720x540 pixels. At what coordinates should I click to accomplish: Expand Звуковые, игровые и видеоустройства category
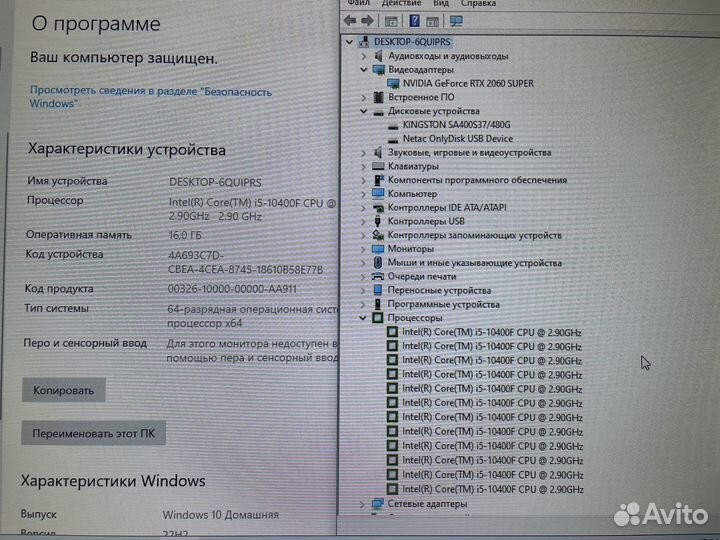[x=364, y=152]
